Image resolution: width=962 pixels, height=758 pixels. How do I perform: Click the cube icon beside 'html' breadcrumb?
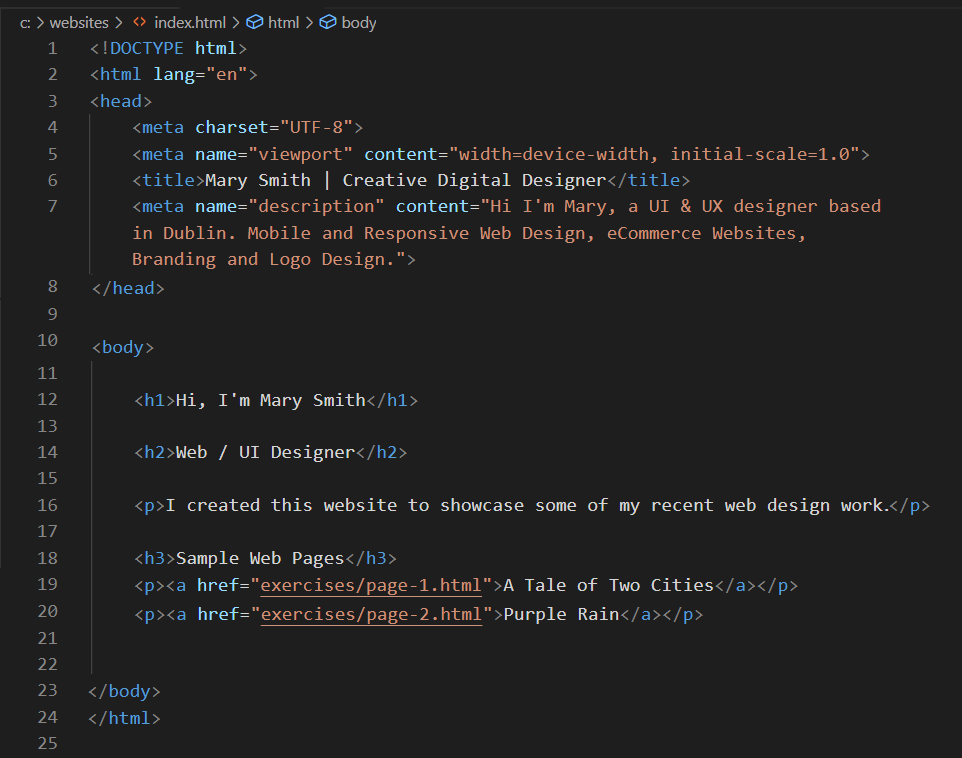click(x=255, y=22)
